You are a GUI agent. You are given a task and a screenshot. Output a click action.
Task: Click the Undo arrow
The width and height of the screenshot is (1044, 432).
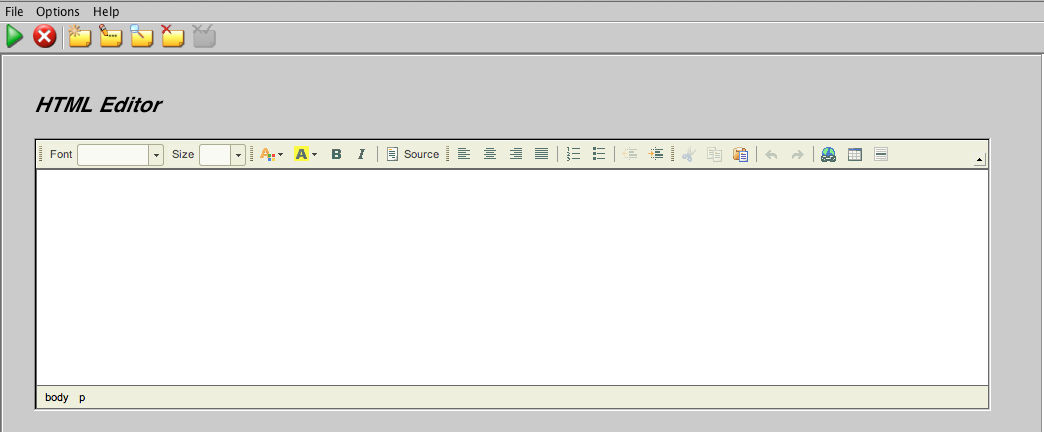coord(772,154)
